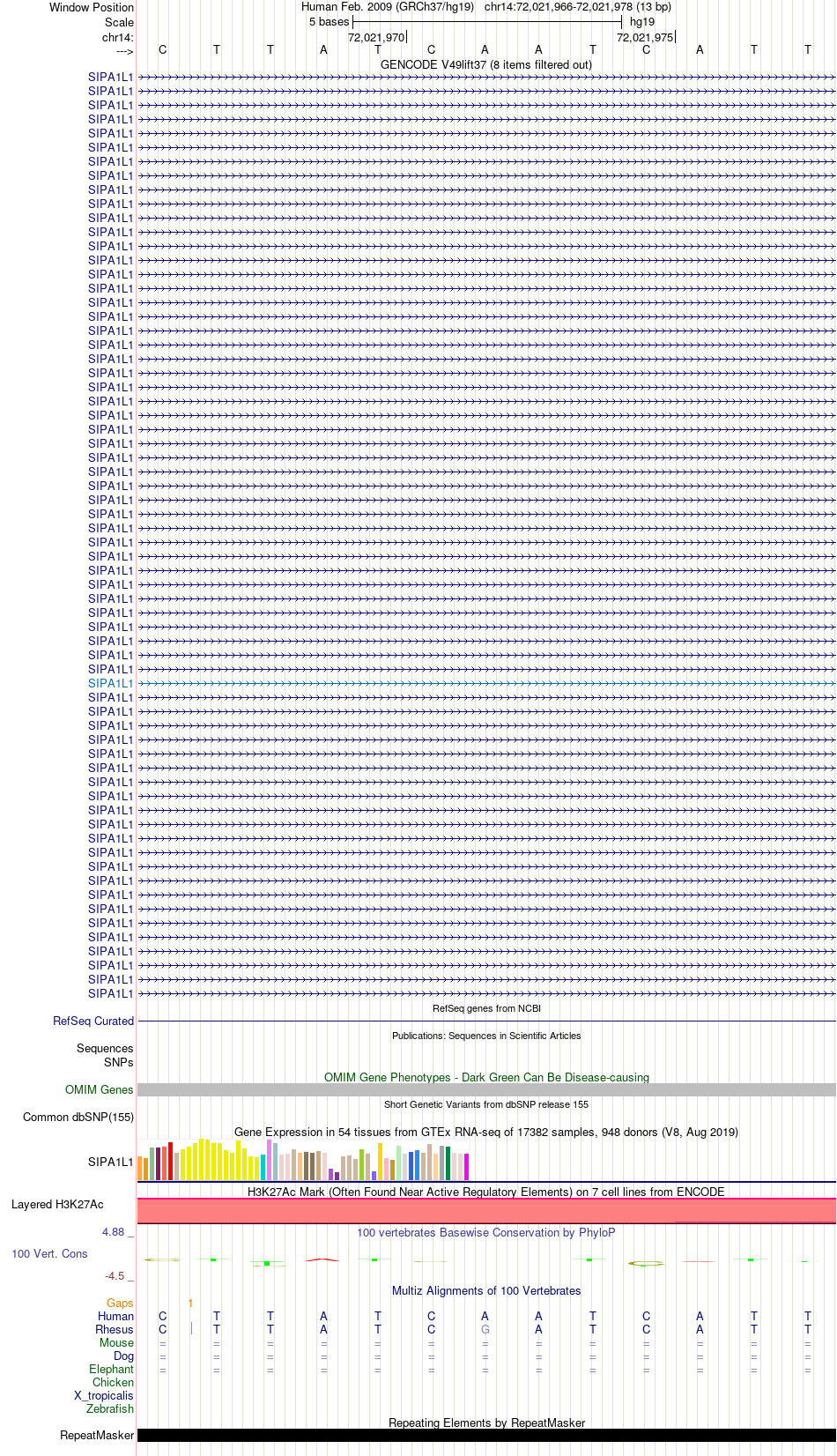
Task: Open the OMIM Genes label
Action: pos(100,1089)
